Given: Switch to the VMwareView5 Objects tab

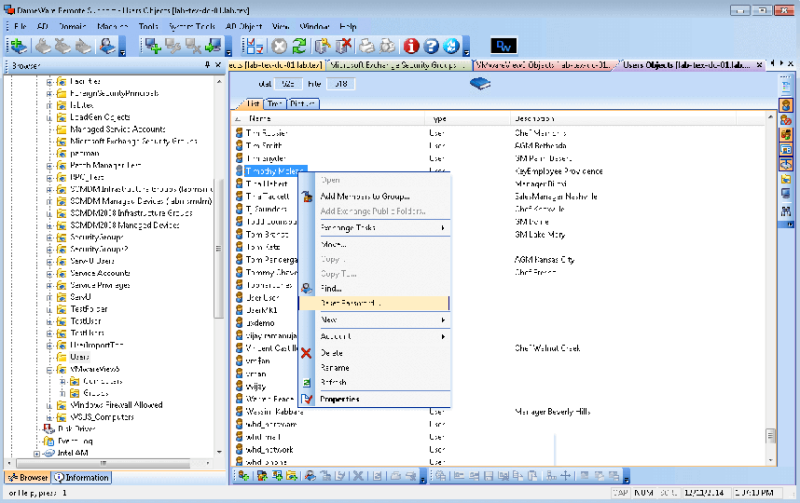Looking at the screenshot, I should pos(543,65).
